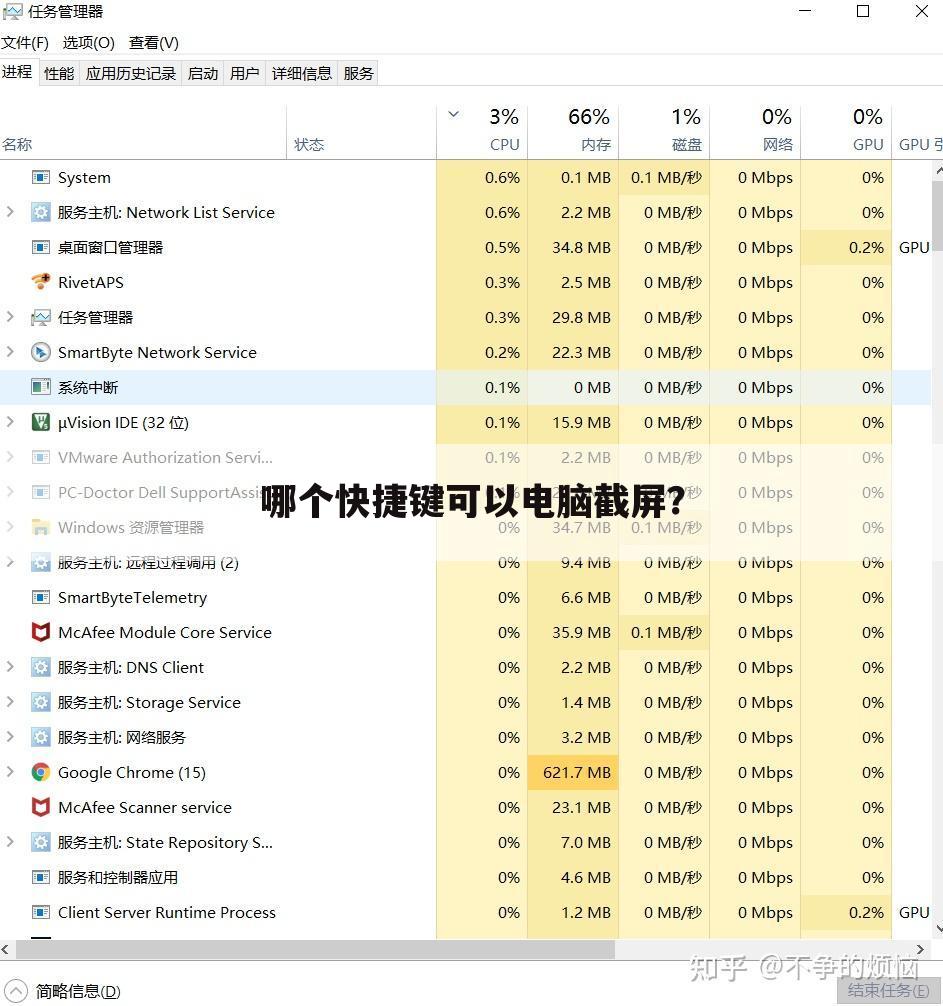Open the 文件(F) menu

click(x=25, y=43)
